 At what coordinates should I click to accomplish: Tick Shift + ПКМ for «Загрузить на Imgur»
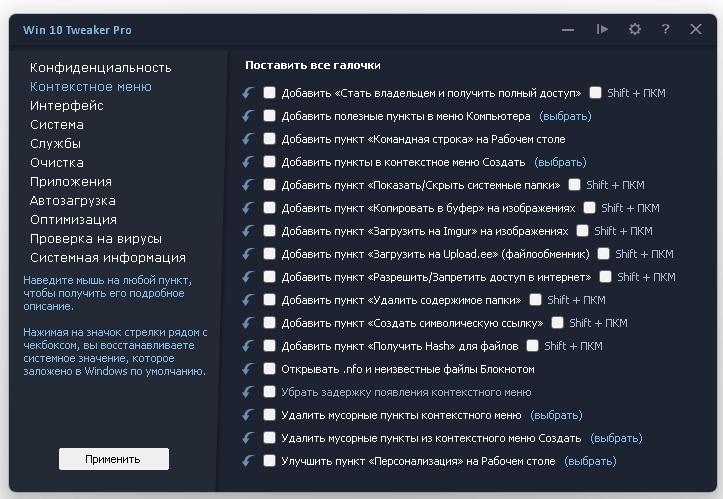(x=582, y=231)
